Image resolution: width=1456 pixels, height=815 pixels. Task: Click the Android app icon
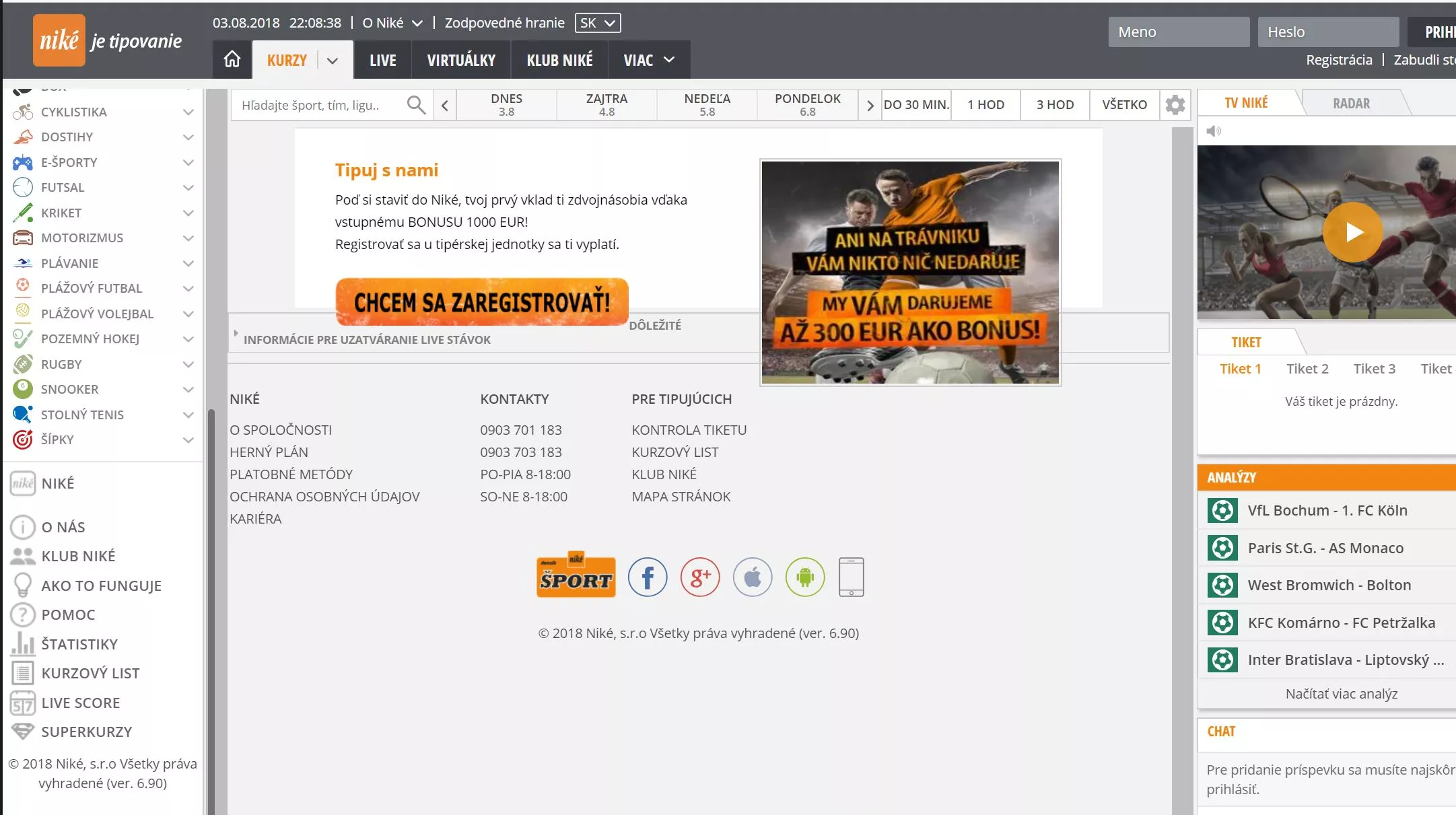pos(804,577)
